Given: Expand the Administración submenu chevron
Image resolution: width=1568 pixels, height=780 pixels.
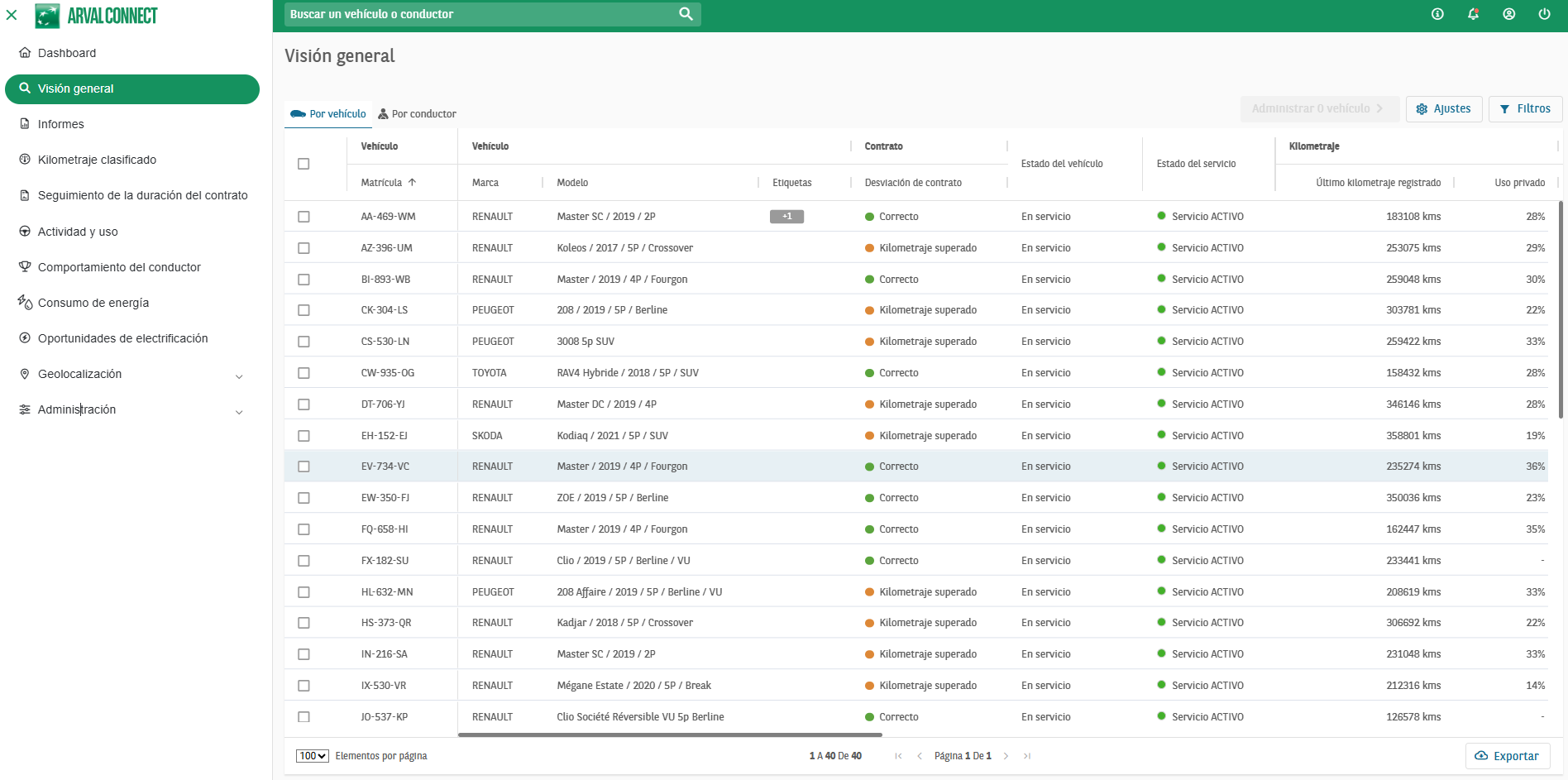Looking at the screenshot, I should (x=239, y=412).
